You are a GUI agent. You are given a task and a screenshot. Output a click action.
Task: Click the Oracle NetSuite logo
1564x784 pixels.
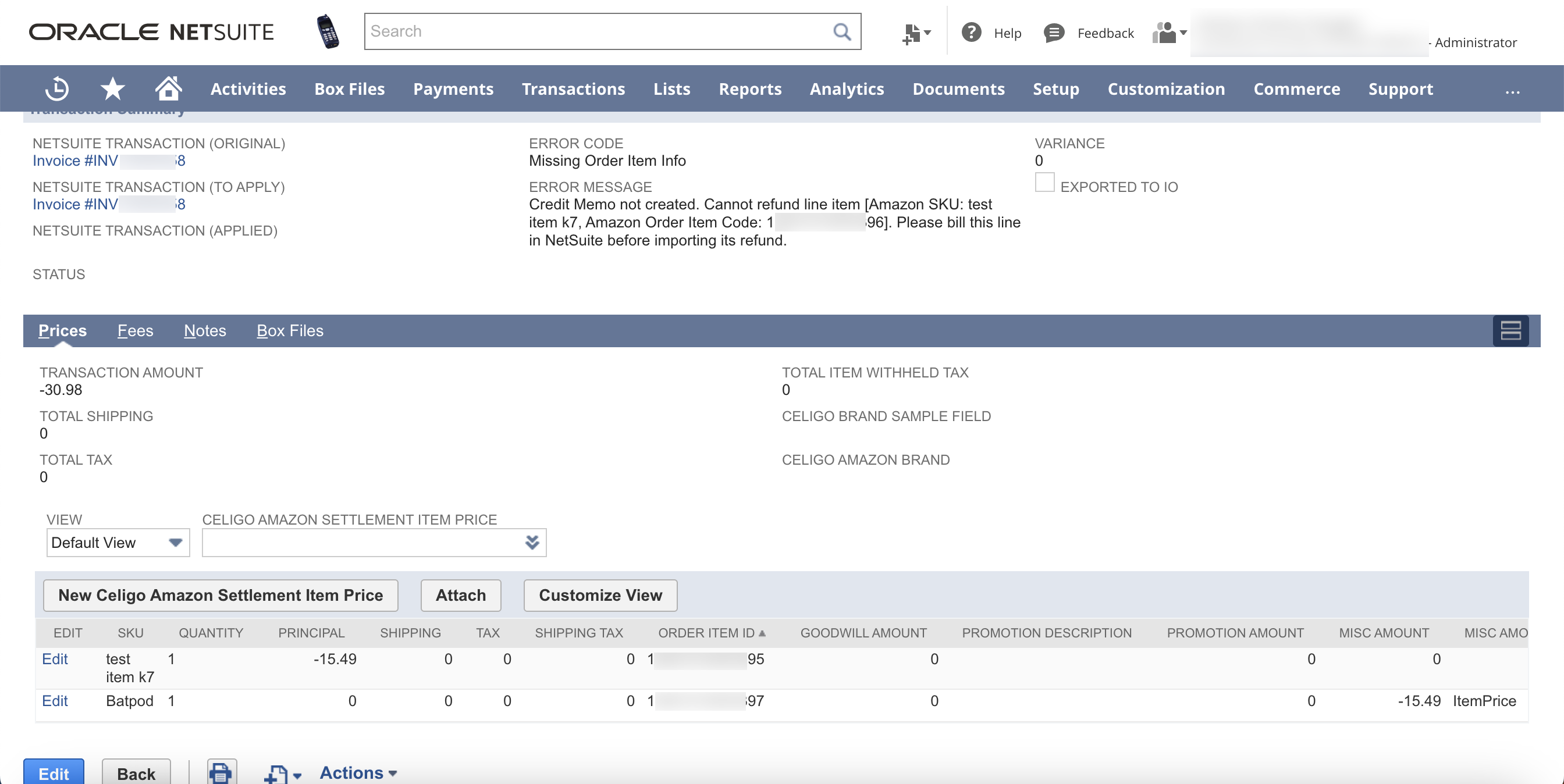coord(152,32)
